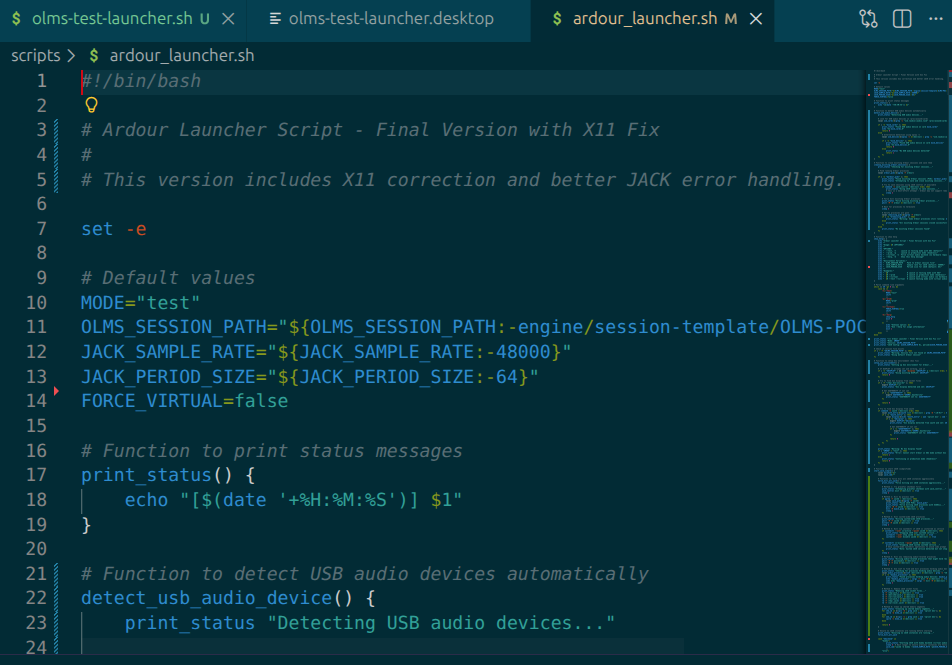The image size is (952, 665).
Task: Split the editor to the right
Action: click(x=902, y=18)
